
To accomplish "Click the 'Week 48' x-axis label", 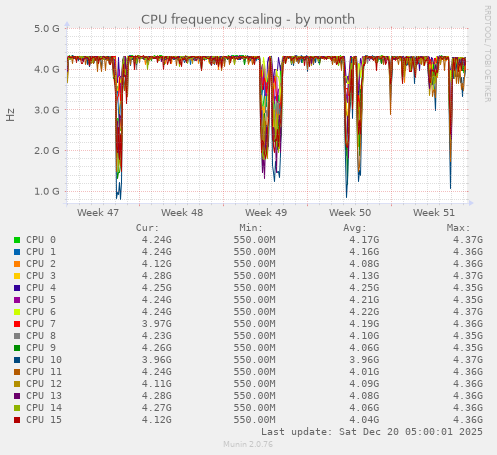I will 182,213.
